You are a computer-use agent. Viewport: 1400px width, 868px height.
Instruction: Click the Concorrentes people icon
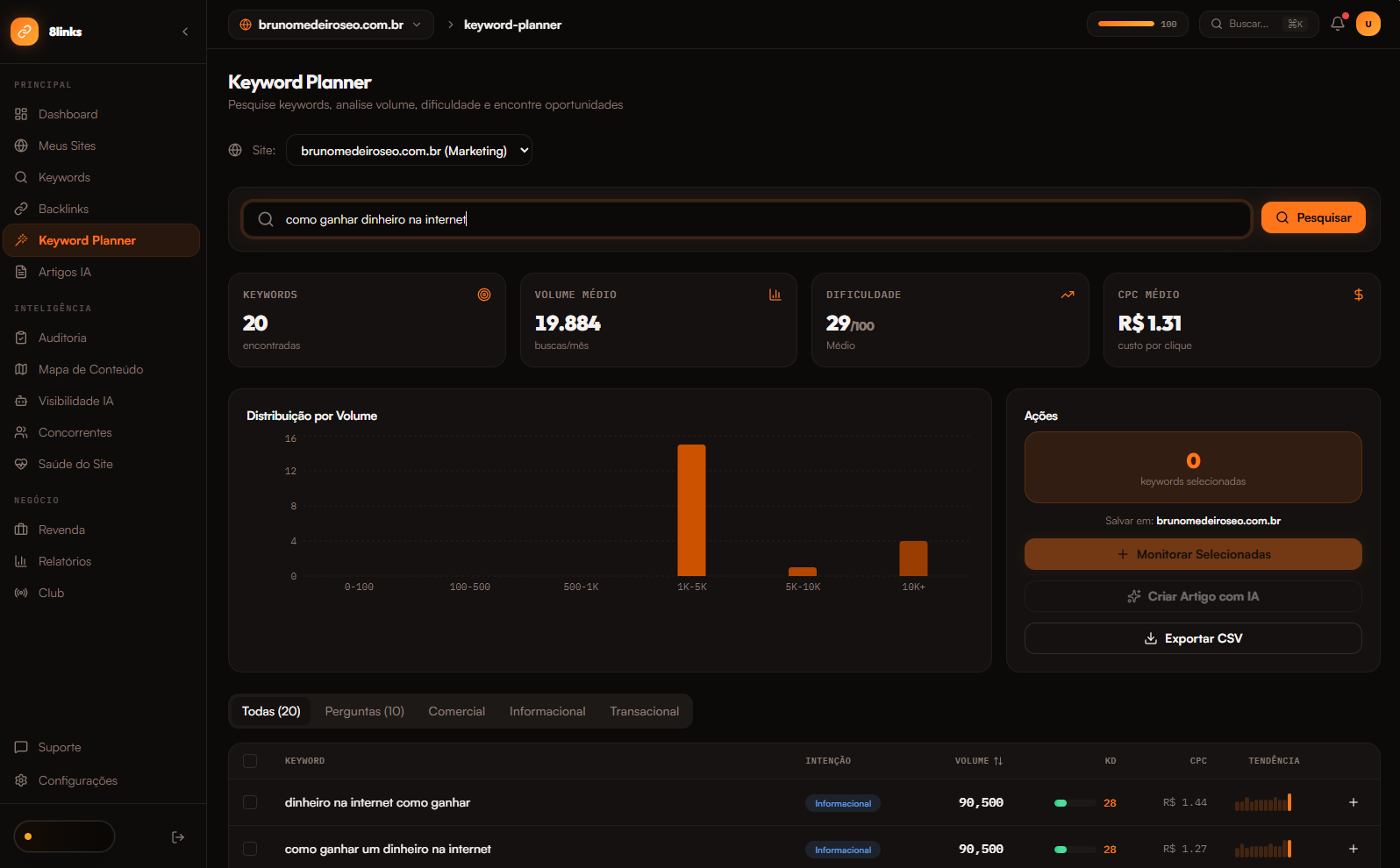(21, 432)
